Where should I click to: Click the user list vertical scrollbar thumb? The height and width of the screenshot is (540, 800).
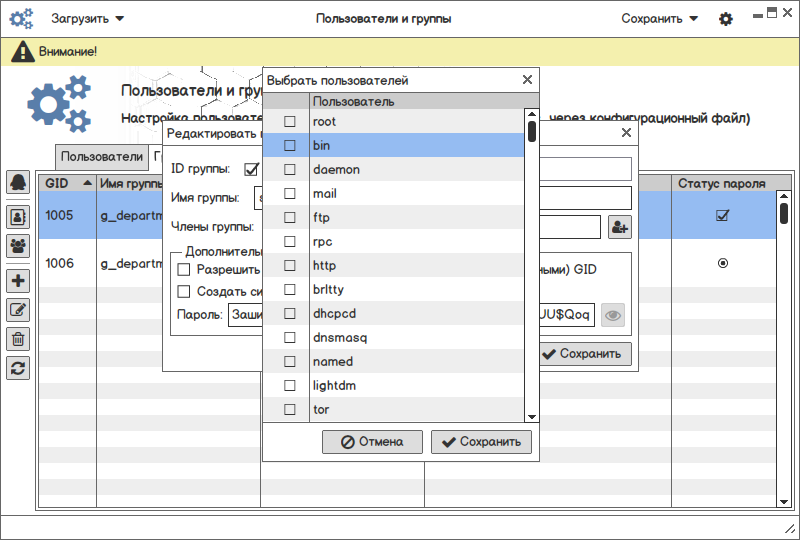click(x=532, y=131)
